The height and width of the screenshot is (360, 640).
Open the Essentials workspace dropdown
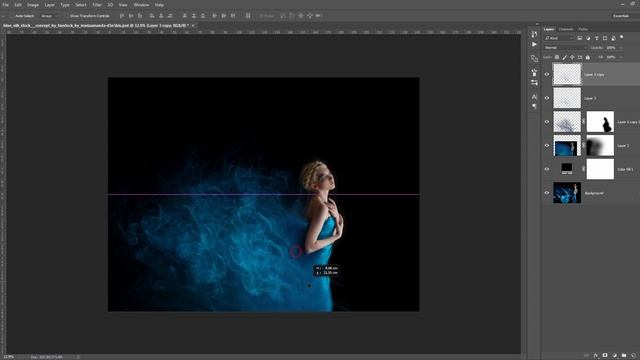624,16
